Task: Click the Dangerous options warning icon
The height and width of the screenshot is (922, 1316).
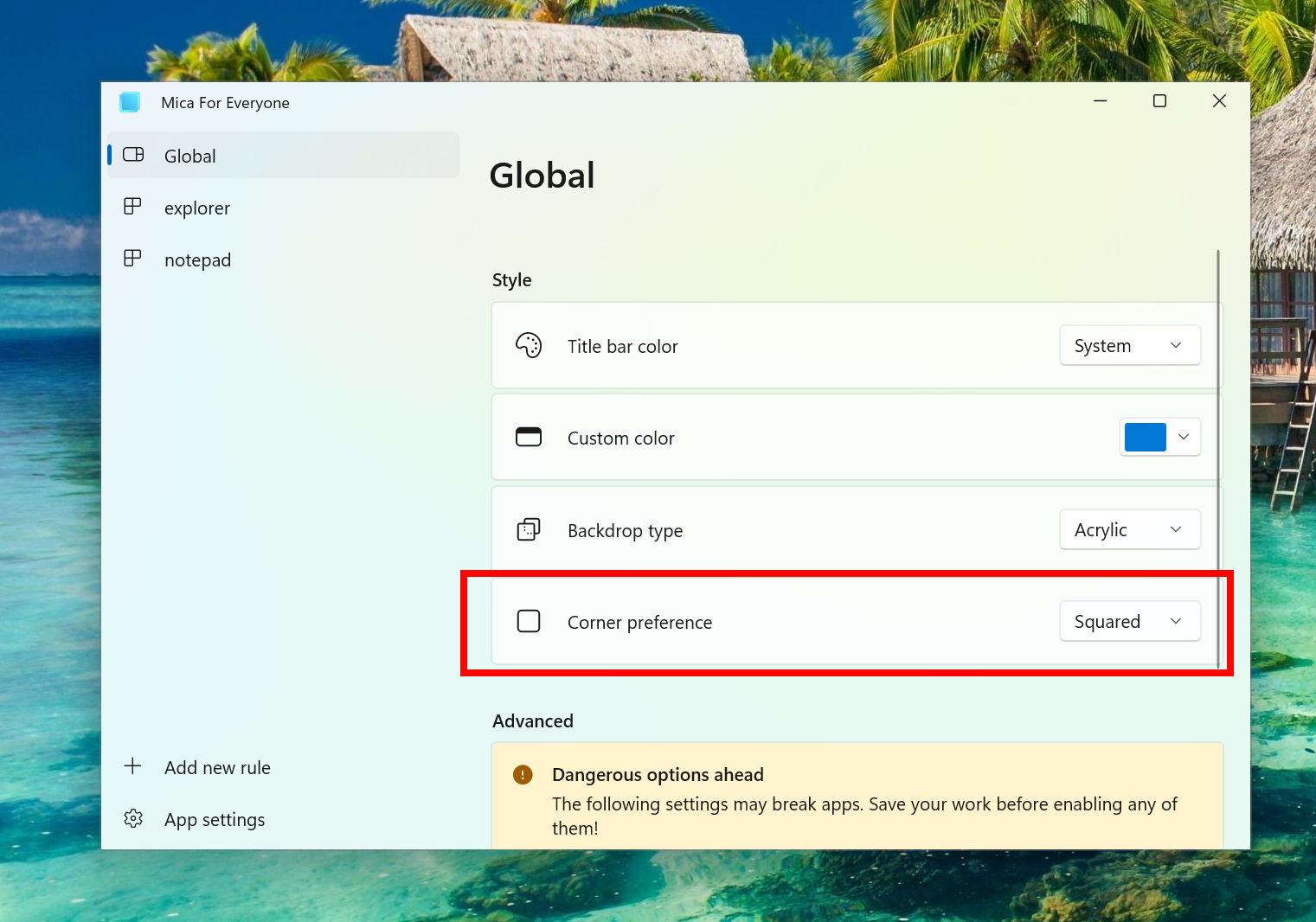Action: pos(523,774)
